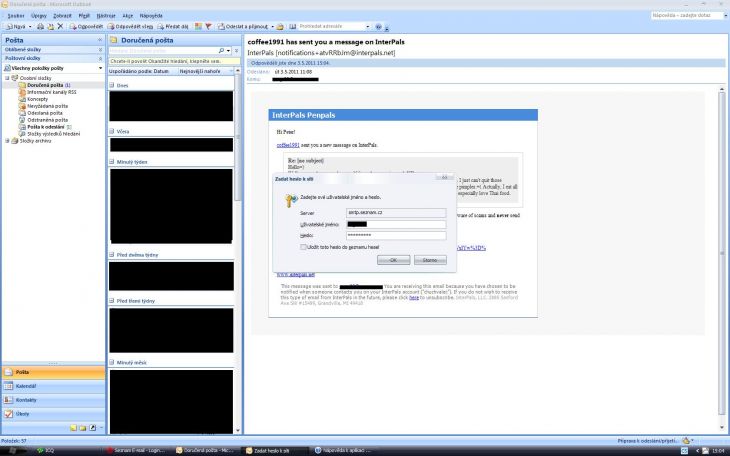Screen dimensions: 730x456
Task: Click the notes icon in navigation footer
Action: (x=74, y=428)
